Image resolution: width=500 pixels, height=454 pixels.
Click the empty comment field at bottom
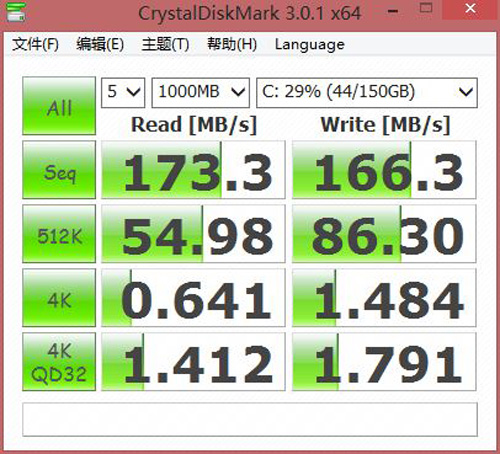tap(250, 419)
